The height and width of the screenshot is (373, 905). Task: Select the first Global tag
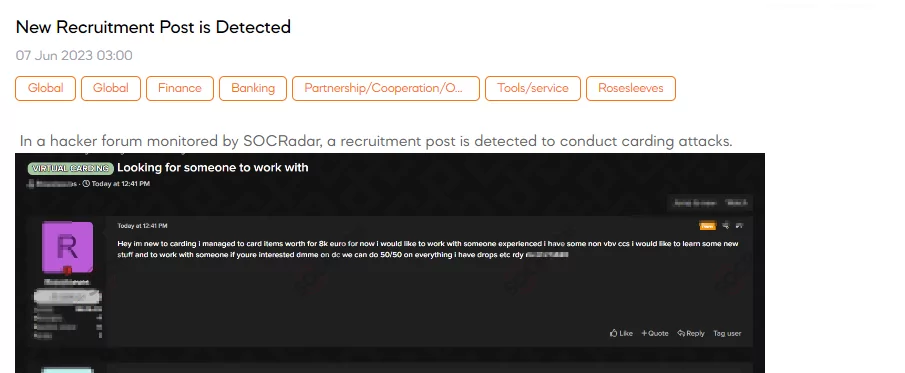(46, 88)
